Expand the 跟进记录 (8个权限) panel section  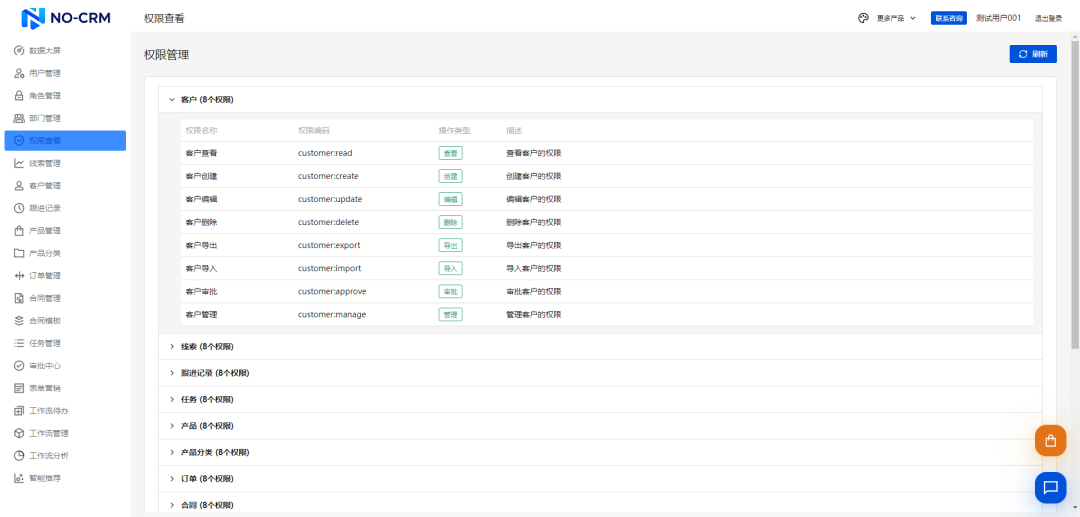click(600, 373)
